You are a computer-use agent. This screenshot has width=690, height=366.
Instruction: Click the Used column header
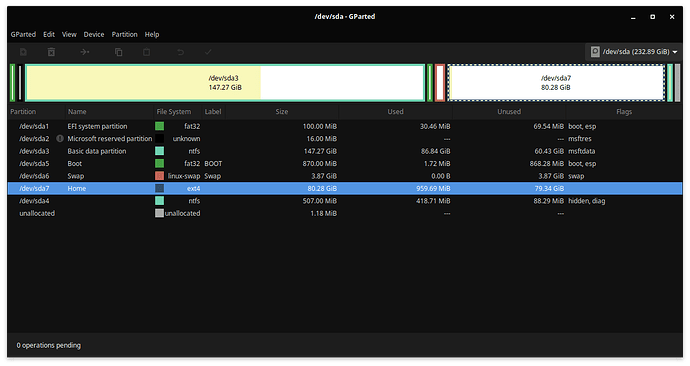(395, 112)
